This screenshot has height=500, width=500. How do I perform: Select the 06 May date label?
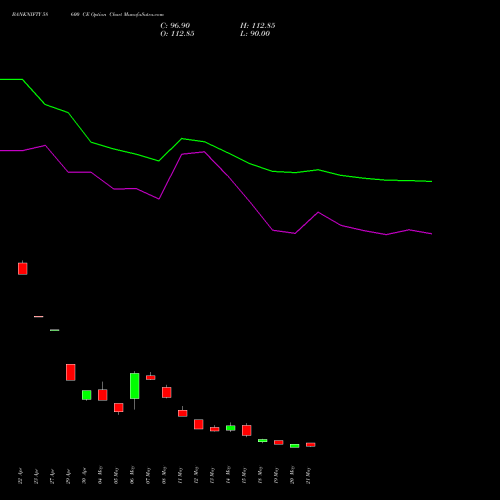tap(133, 475)
